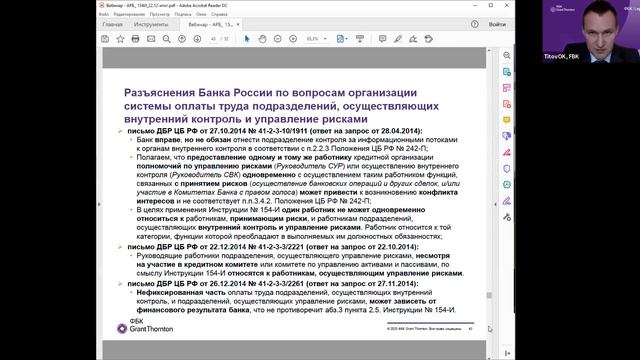Activate the Hand pan tool

(x=262, y=39)
